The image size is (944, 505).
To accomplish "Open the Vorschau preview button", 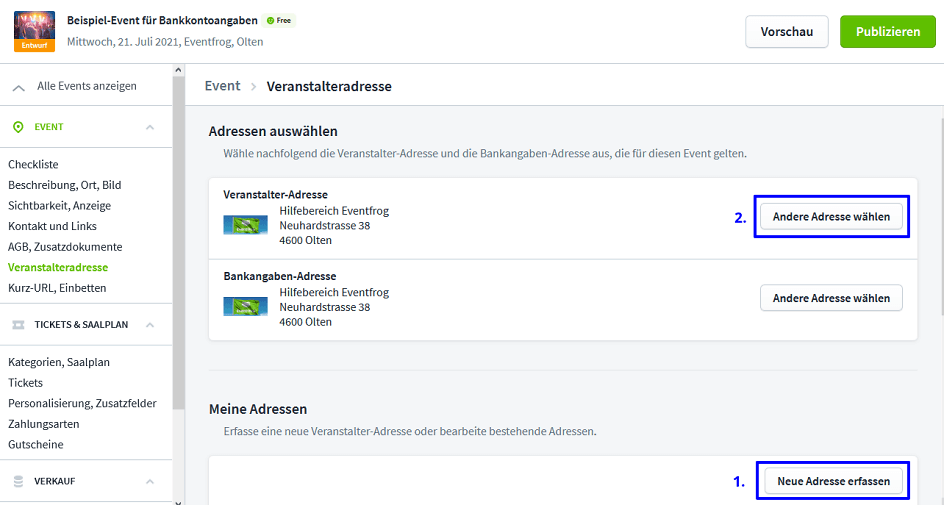I will [x=786, y=32].
